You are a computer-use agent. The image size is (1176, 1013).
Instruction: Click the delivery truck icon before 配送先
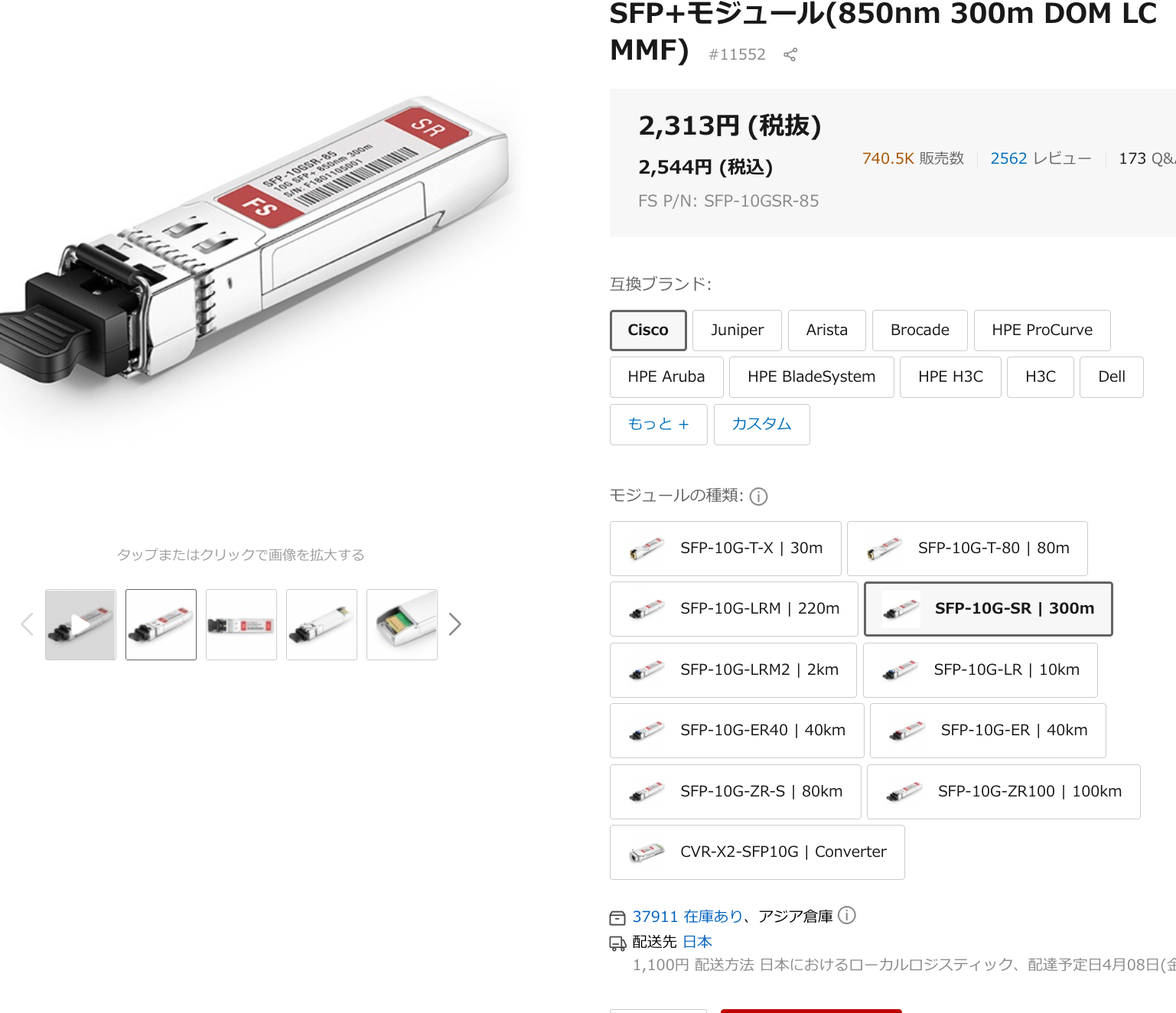coord(616,943)
